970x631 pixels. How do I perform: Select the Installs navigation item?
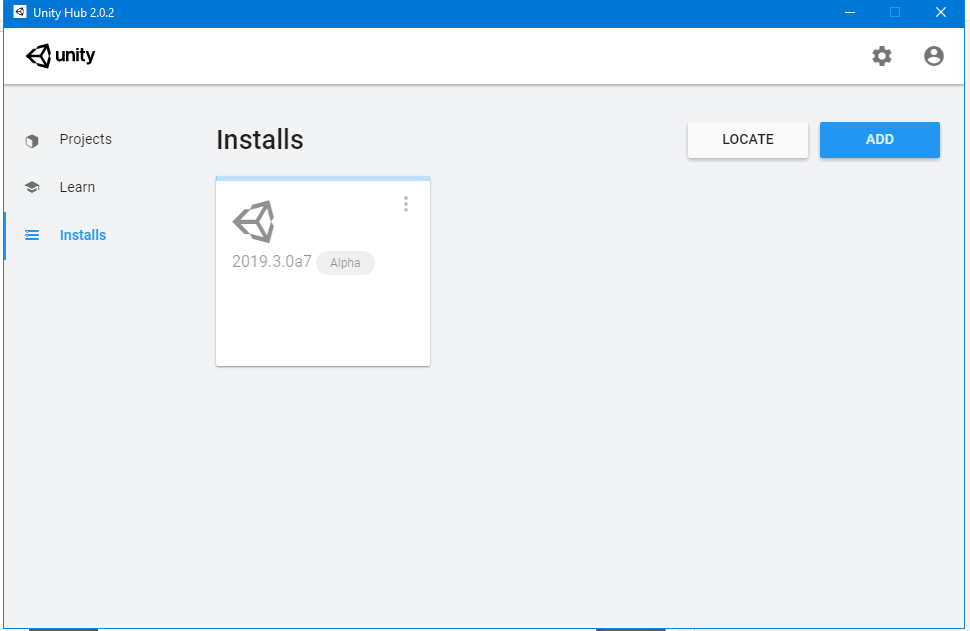click(83, 235)
